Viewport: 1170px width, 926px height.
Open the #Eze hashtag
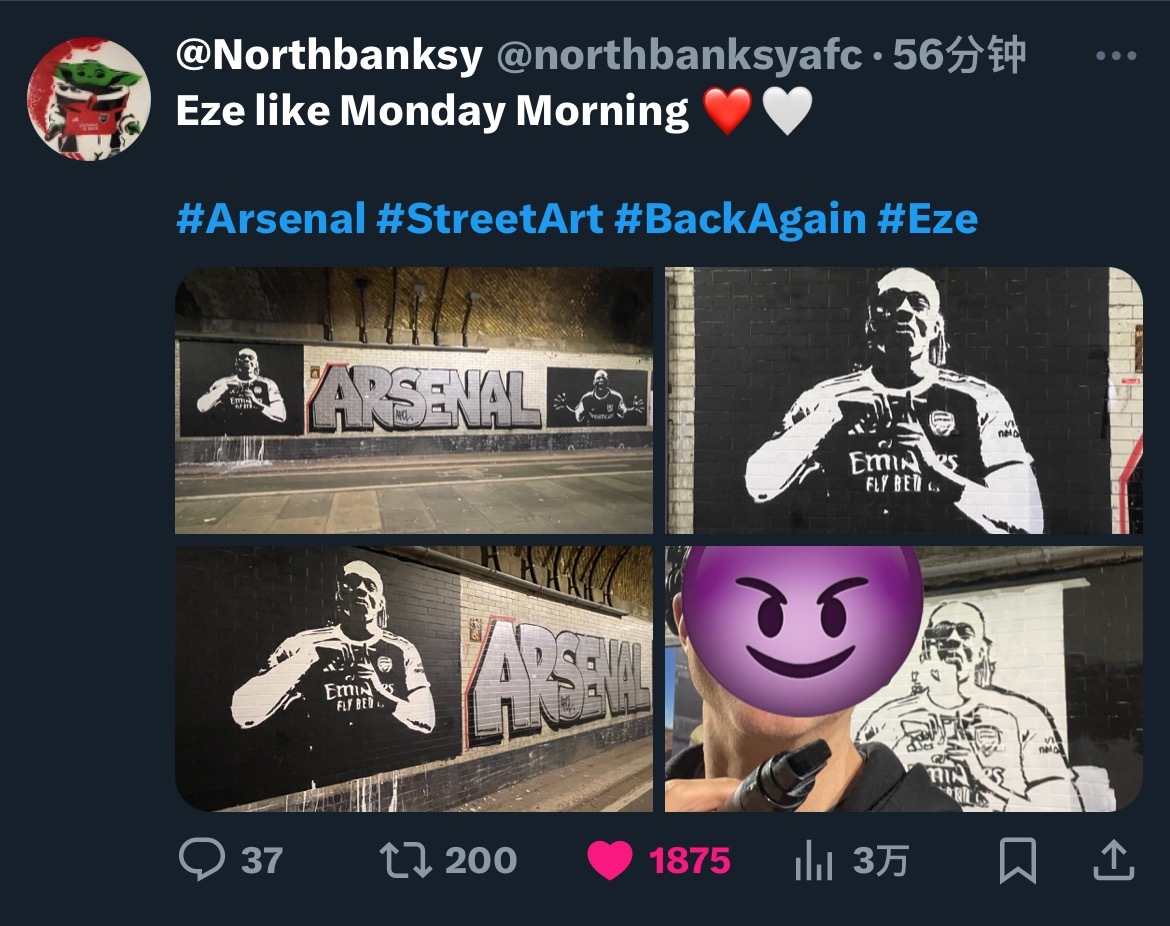coord(927,219)
